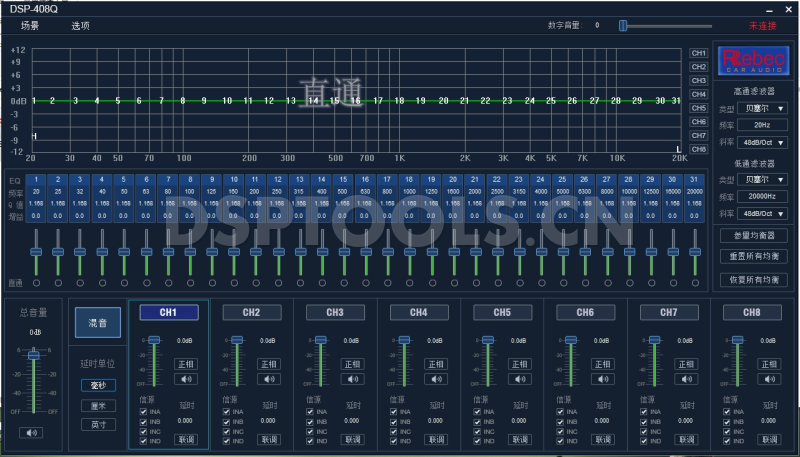
Task: Show CH2 curve in graph legend
Action: pos(698,67)
